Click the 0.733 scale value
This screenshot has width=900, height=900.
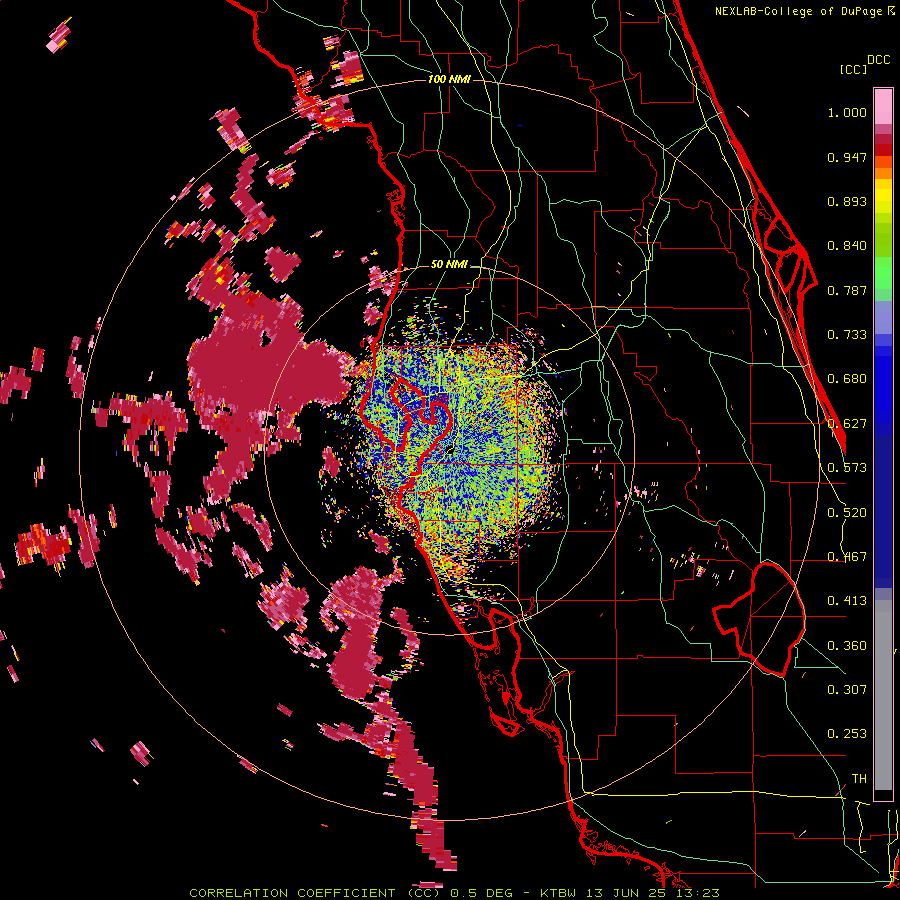847,335
